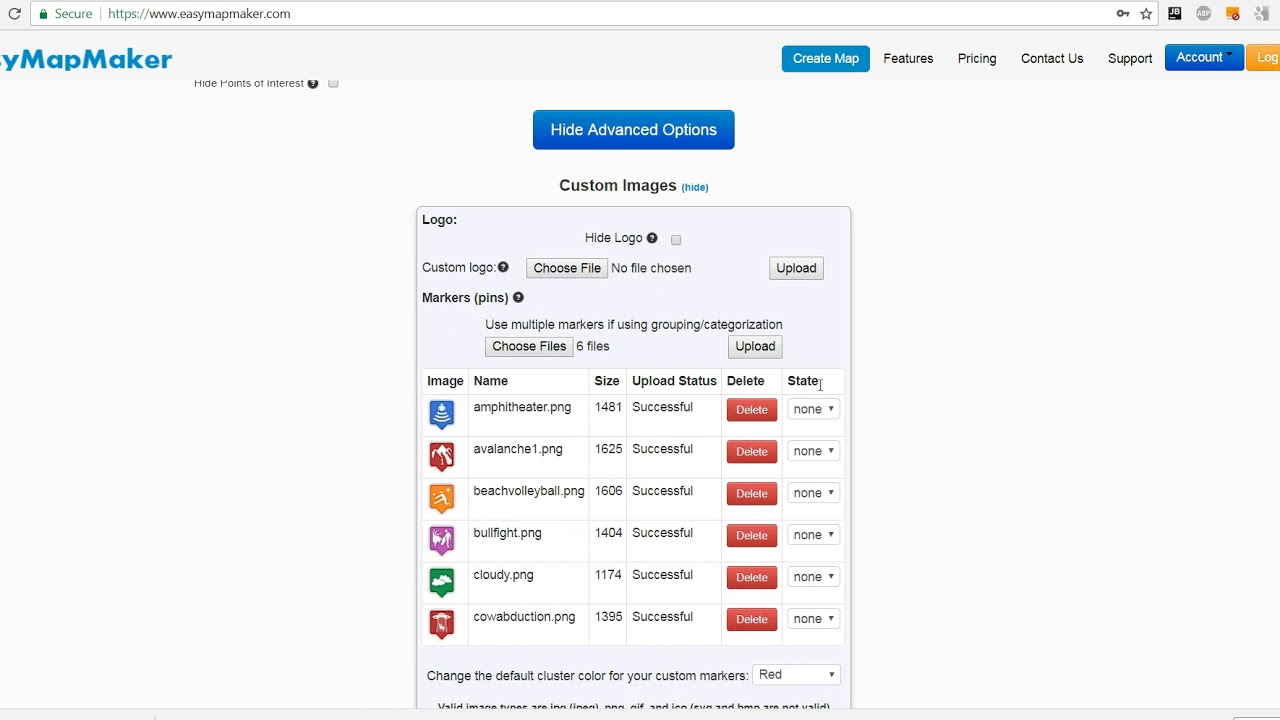Open Contact Us page
The height and width of the screenshot is (720, 1280).
click(x=1052, y=59)
